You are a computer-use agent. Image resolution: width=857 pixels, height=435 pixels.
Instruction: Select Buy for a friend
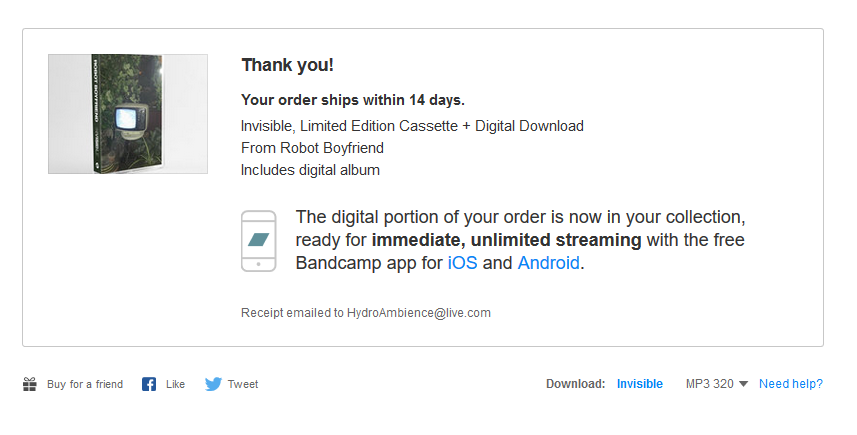coord(85,384)
